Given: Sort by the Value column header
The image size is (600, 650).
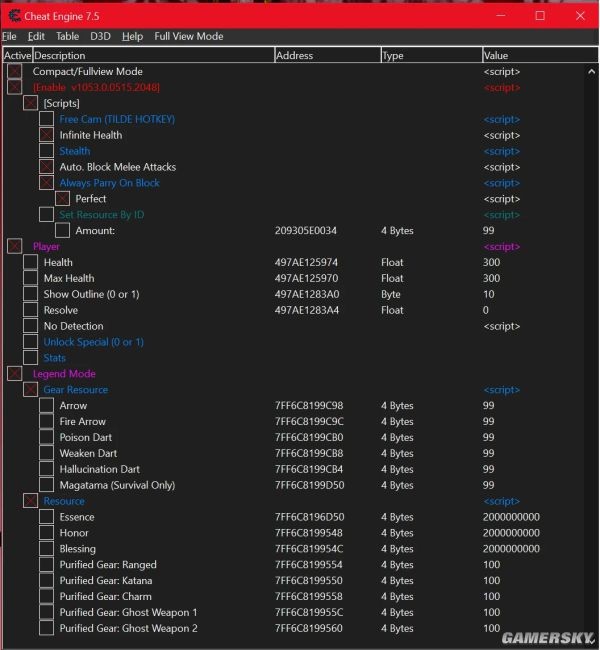Looking at the screenshot, I should 540,55.
